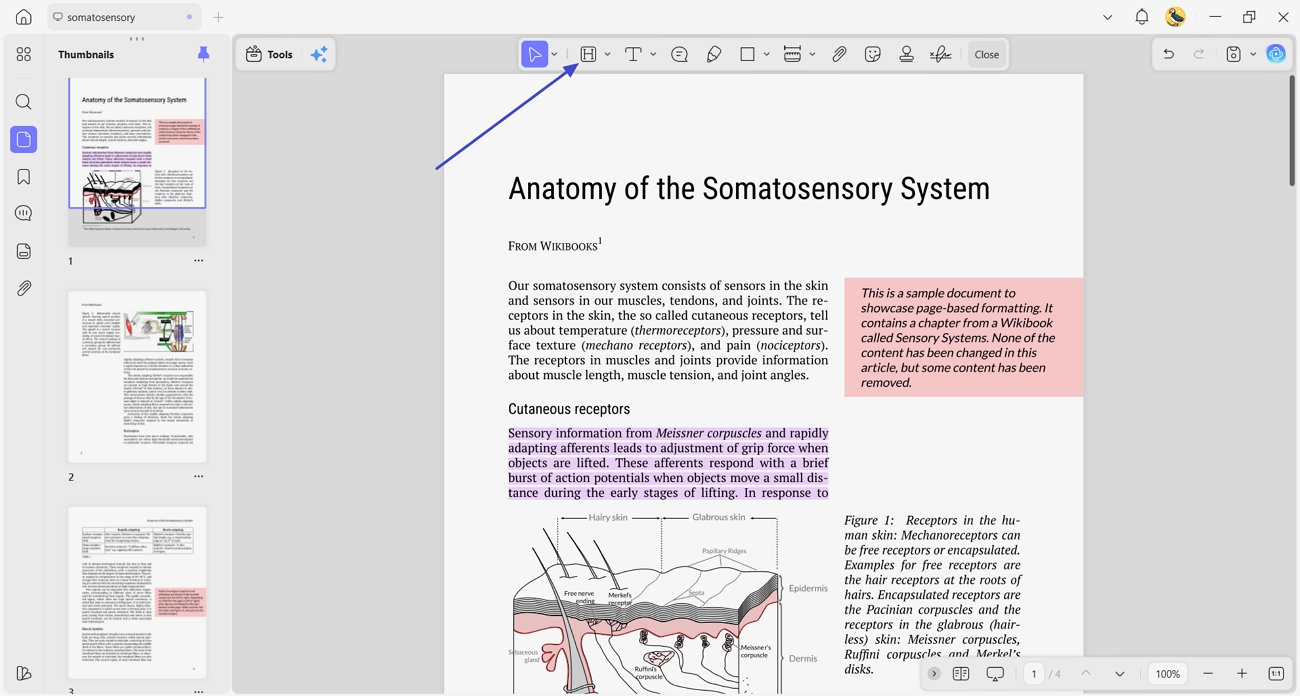Click the user profile avatar
Viewport: 1300px width, 696px height.
click(1176, 17)
